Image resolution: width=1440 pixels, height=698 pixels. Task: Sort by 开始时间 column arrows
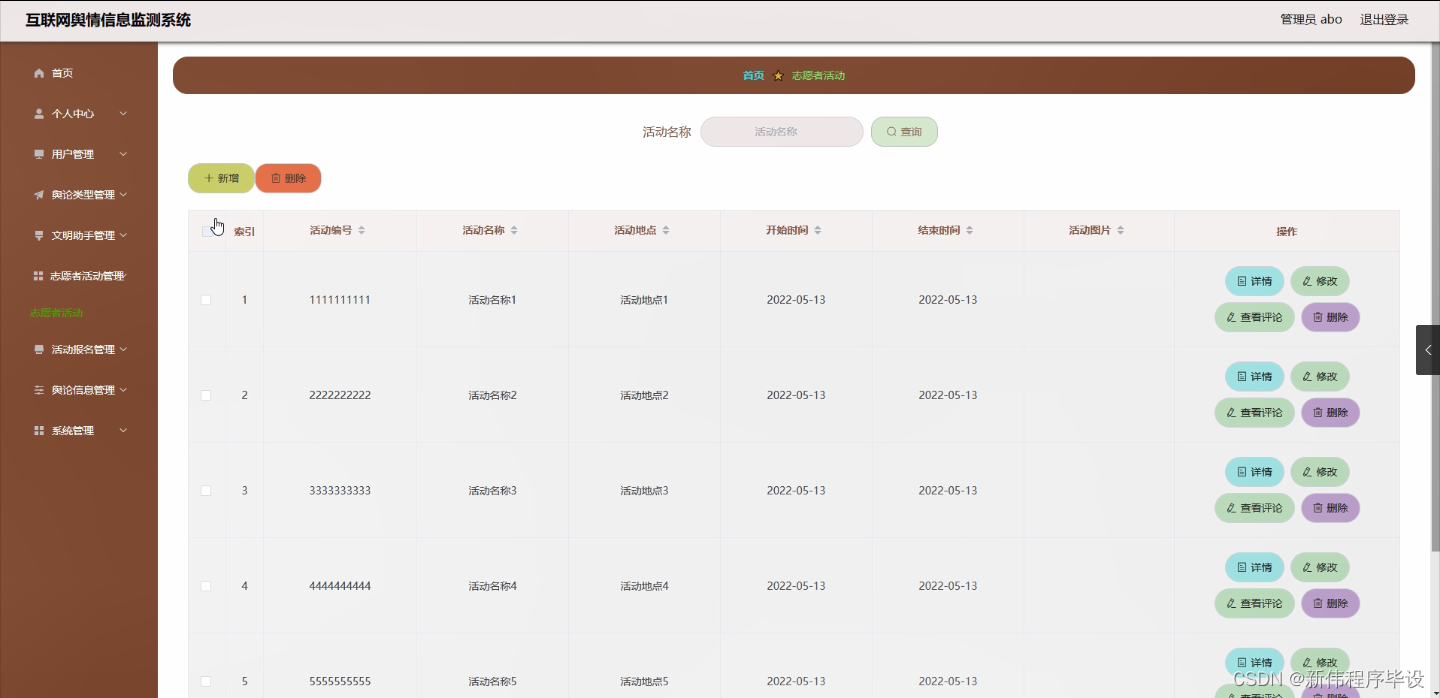coord(818,231)
